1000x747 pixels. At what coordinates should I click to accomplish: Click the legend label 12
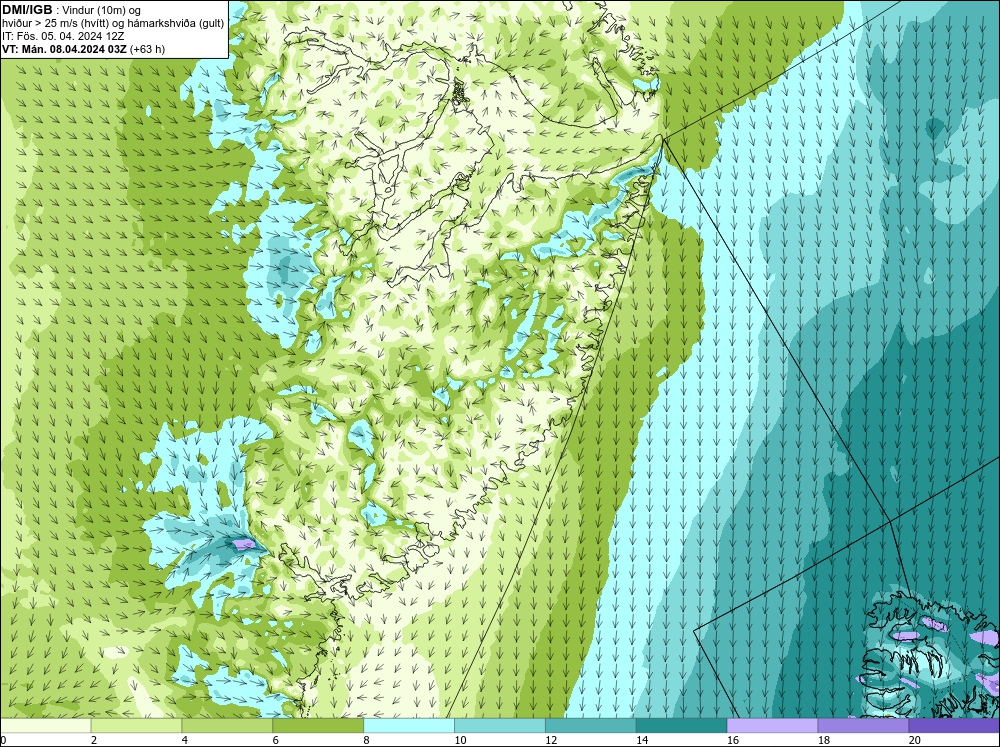[551, 740]
